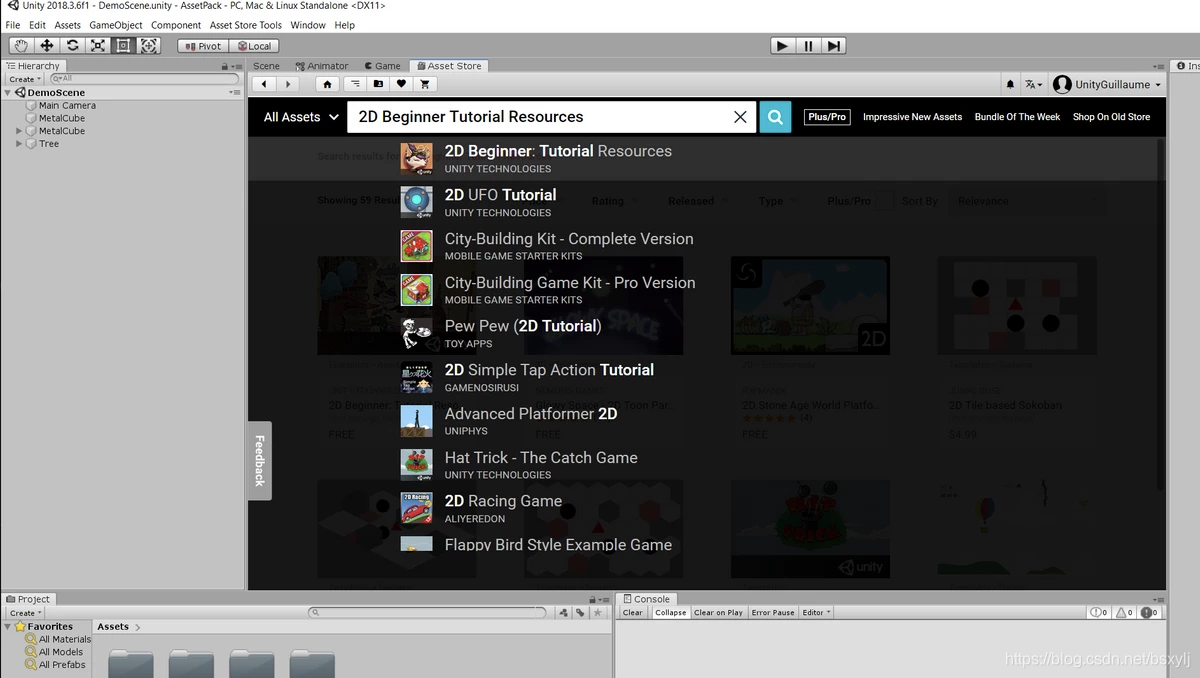Clear the search field text
Screen dimensions: 1200x678
tap(740, 117)
